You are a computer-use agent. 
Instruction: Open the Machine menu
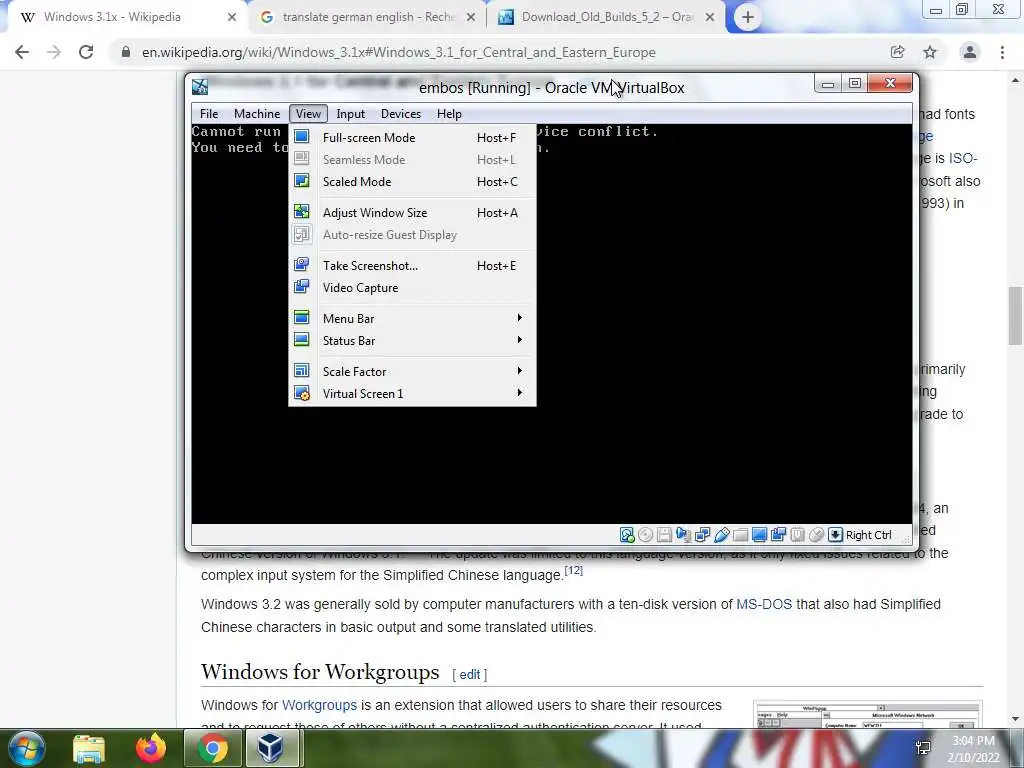pos(257,114)
